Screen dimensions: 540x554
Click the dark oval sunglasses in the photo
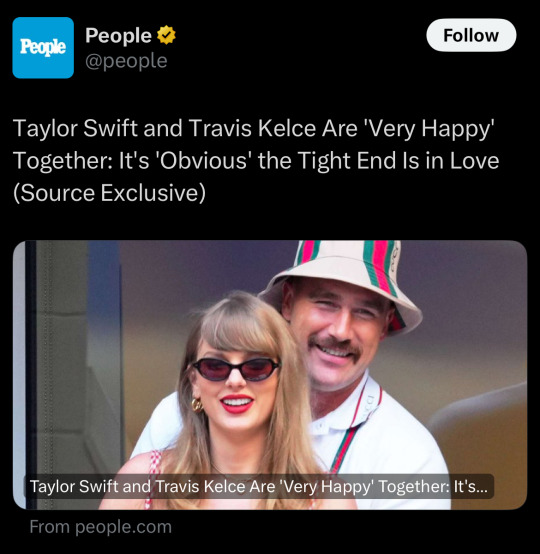pos(236,369)
